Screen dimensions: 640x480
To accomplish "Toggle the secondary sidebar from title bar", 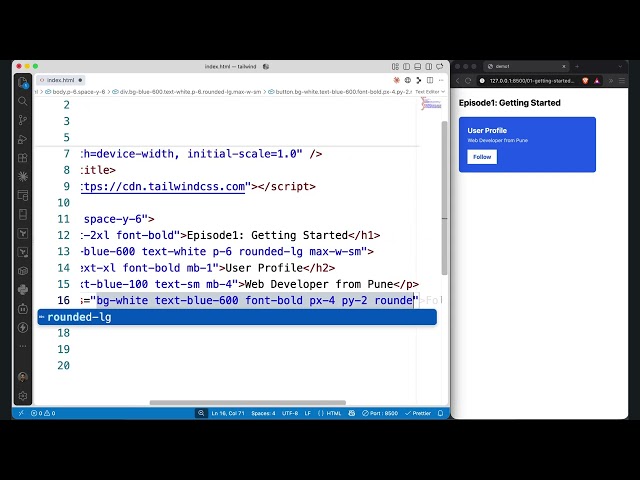I will (x=429, y=67).
